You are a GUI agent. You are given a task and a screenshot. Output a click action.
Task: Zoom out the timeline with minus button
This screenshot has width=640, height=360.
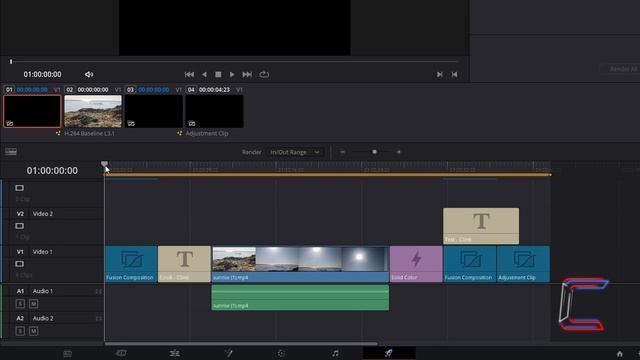pyautogui.click(x=342, y=152)
